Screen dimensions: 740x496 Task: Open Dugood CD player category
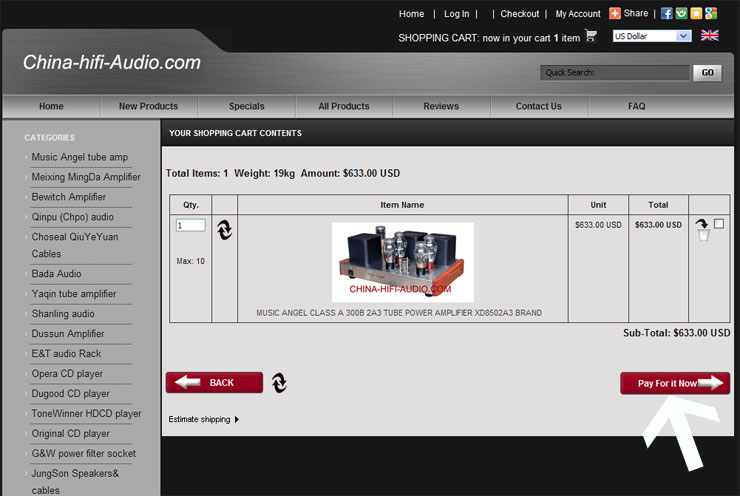[70, 394]
